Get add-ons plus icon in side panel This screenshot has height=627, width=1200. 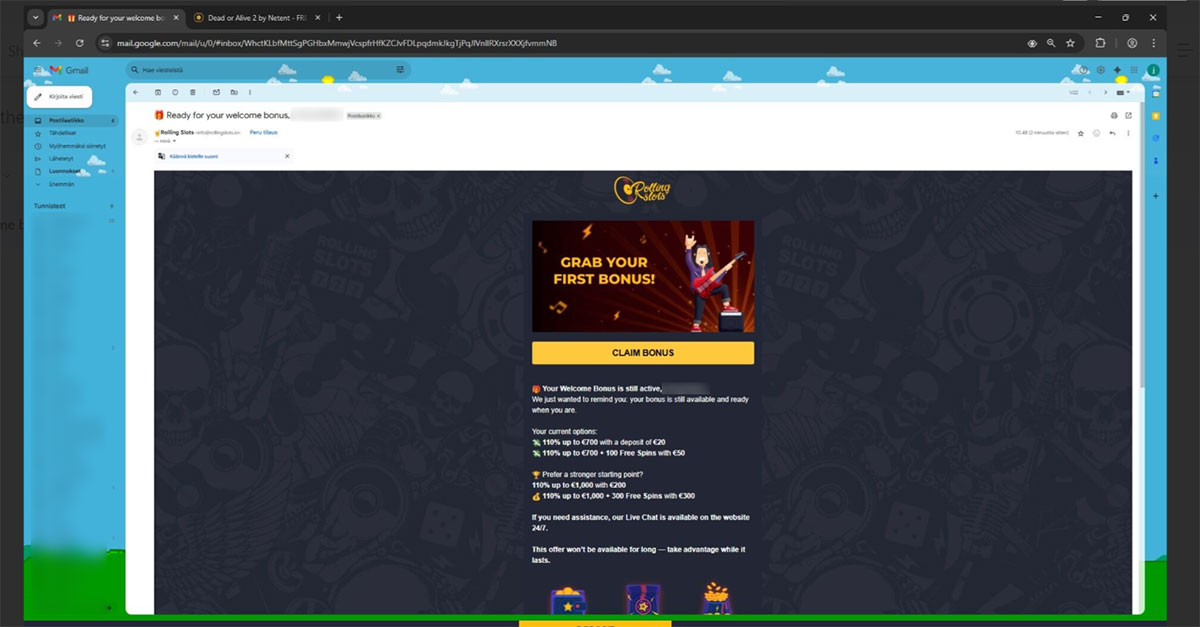(x=1155, y=196)
